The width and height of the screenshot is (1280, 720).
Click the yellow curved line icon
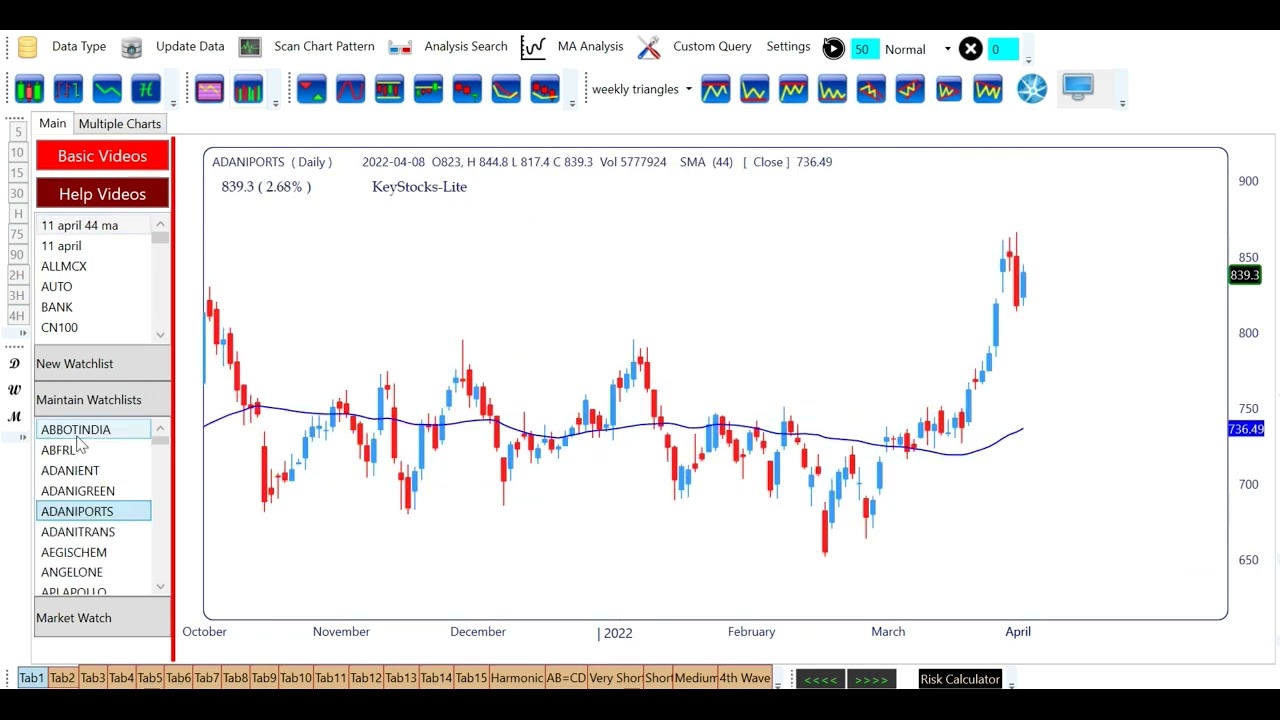tap(506, 89)
